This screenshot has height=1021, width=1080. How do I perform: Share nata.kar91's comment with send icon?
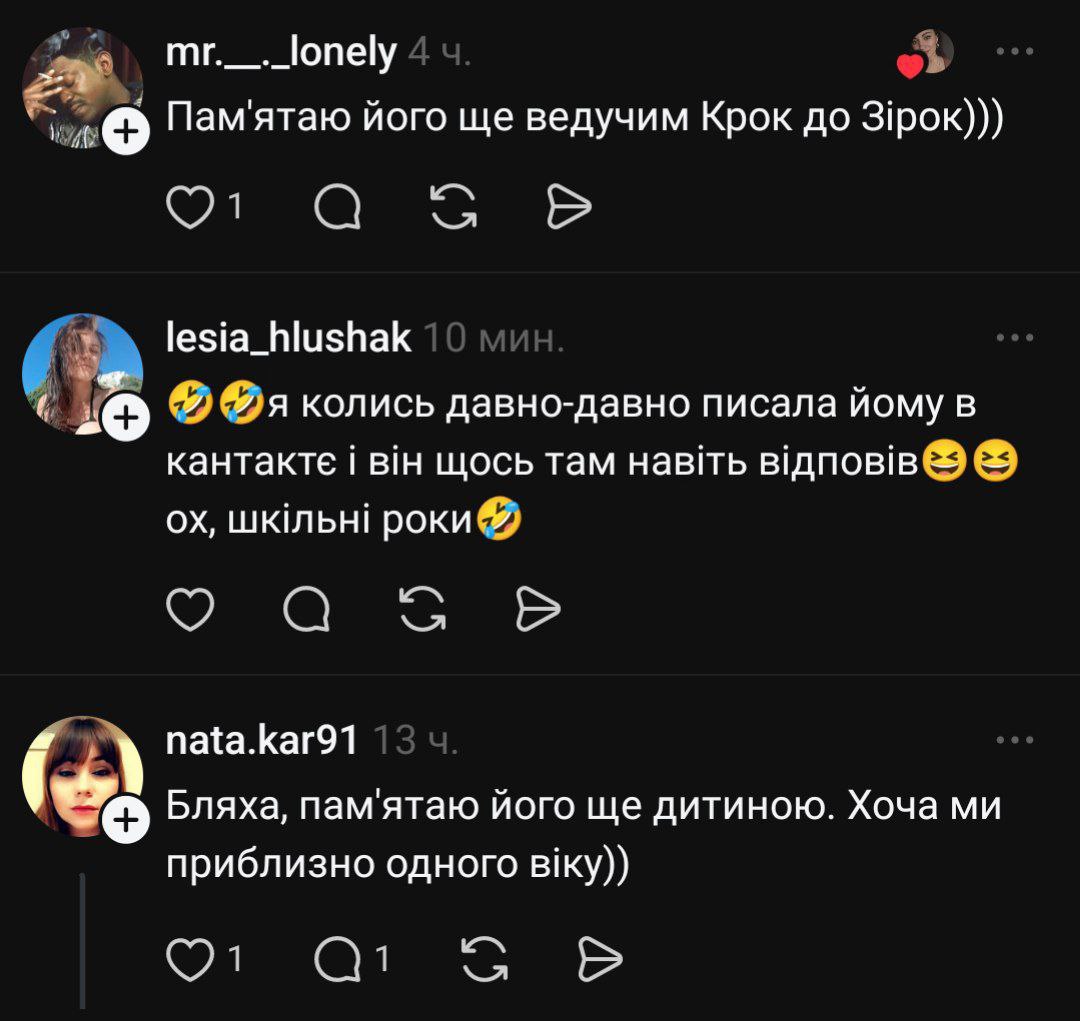600,960
